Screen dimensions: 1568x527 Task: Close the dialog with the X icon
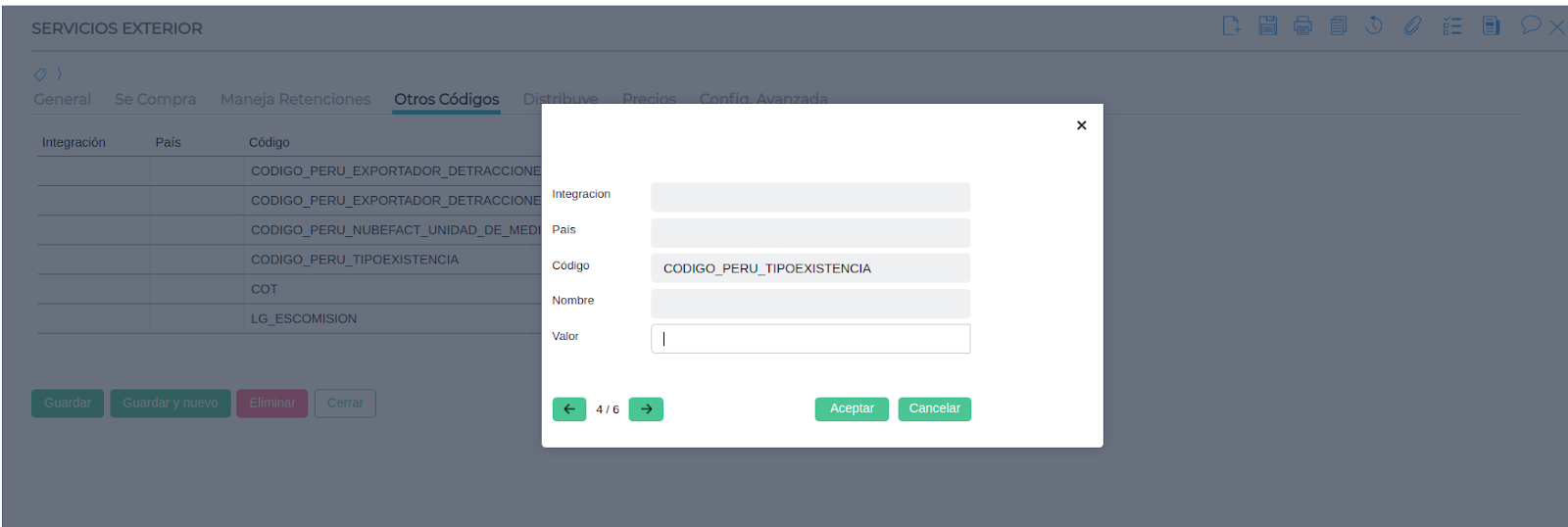point(1081,125)
